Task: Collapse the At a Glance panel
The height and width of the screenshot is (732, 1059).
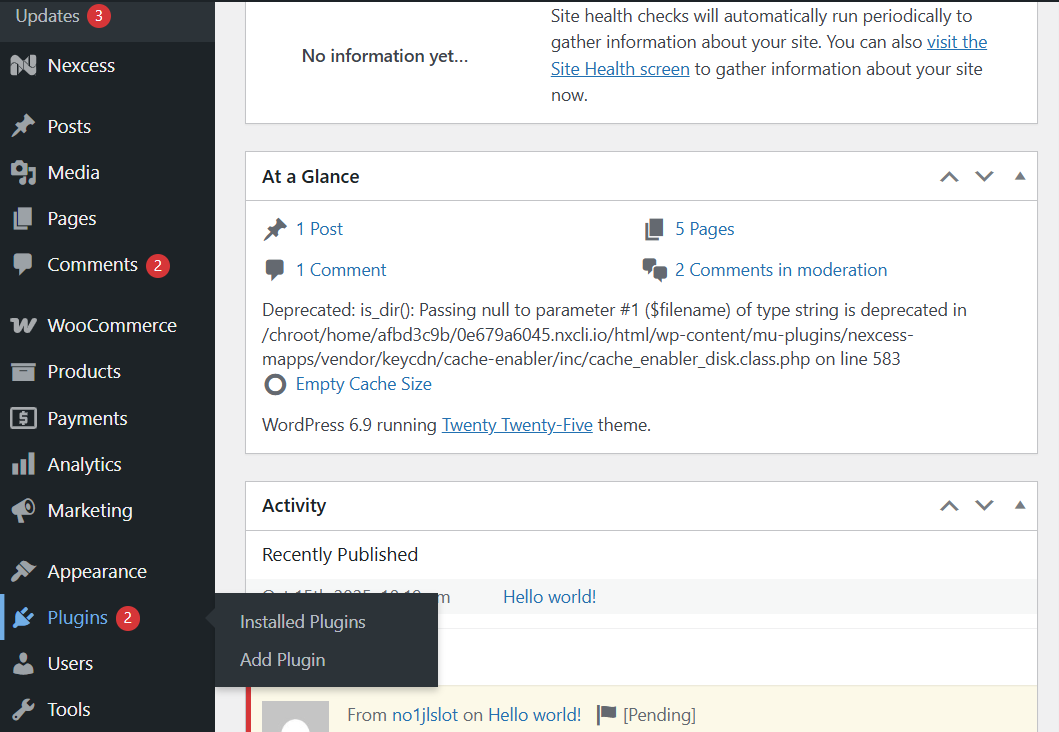Action: pyautogui.click(x=1020, y=176)
